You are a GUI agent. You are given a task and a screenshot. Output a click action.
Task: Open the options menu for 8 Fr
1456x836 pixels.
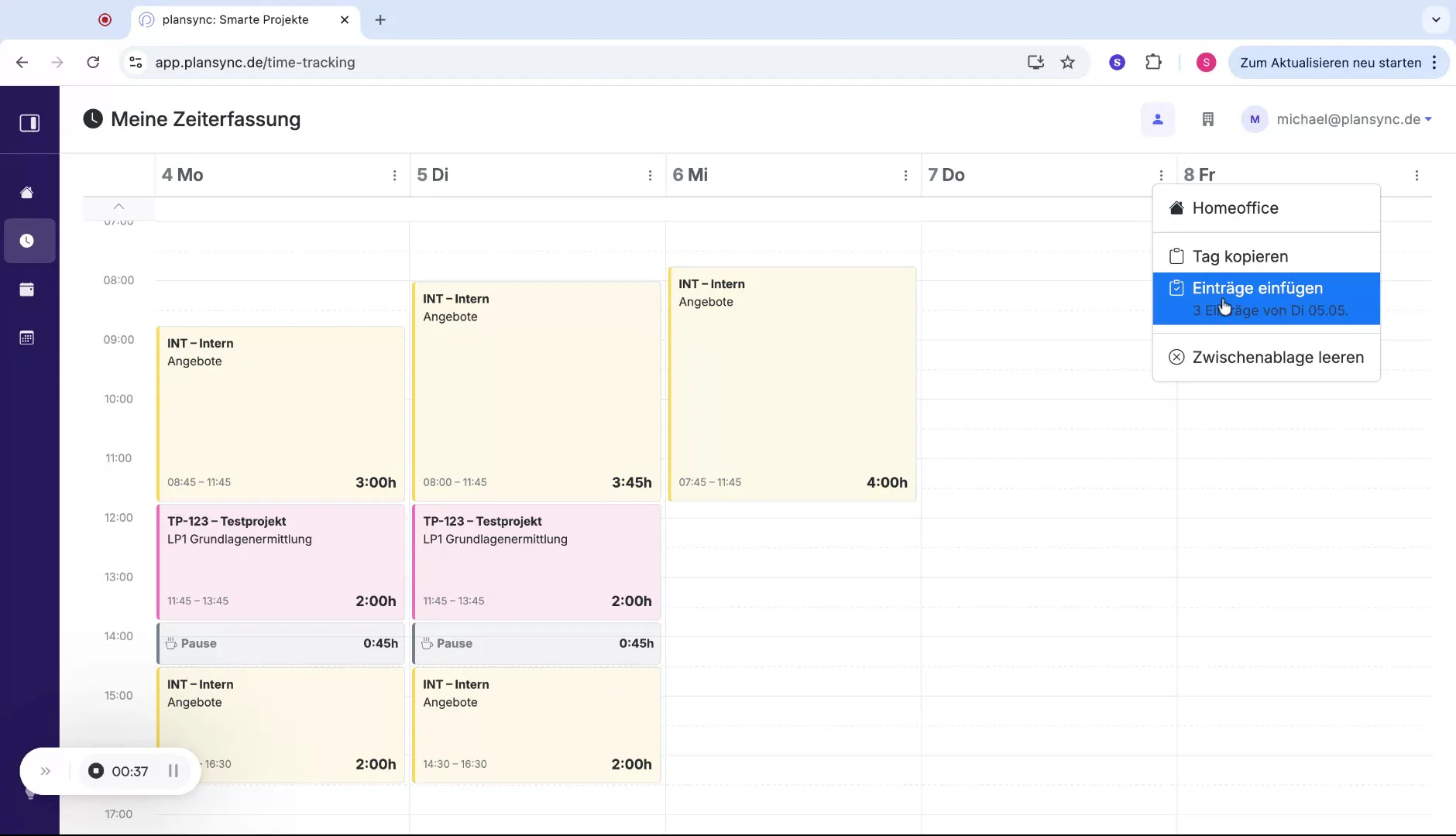tap(1417, 176)
